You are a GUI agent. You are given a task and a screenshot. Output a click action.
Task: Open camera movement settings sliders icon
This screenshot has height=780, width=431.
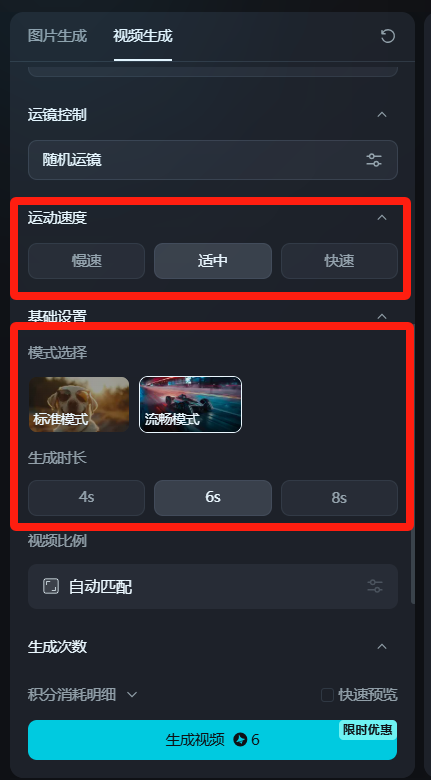pyautogui.click(x=374, y=160)
